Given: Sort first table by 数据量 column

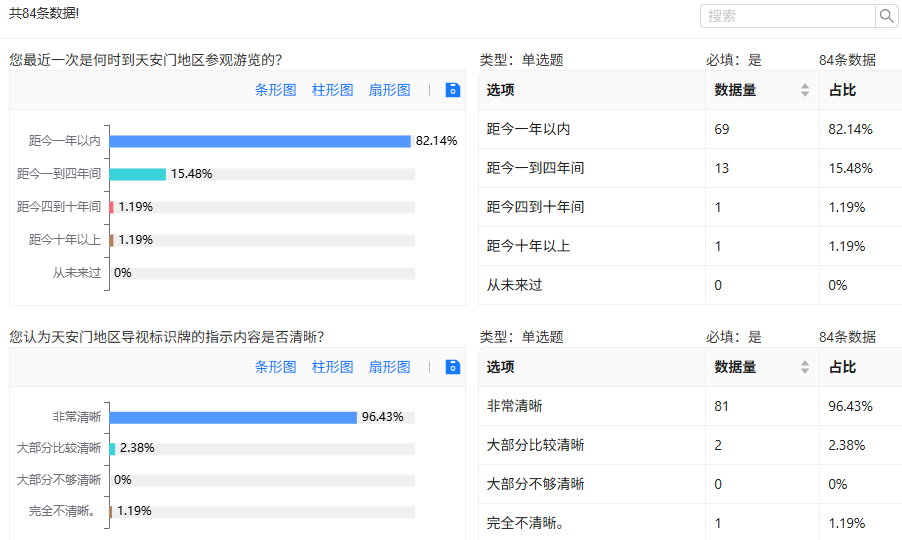Looking at the screenshot, I should [x=805, y=91].
